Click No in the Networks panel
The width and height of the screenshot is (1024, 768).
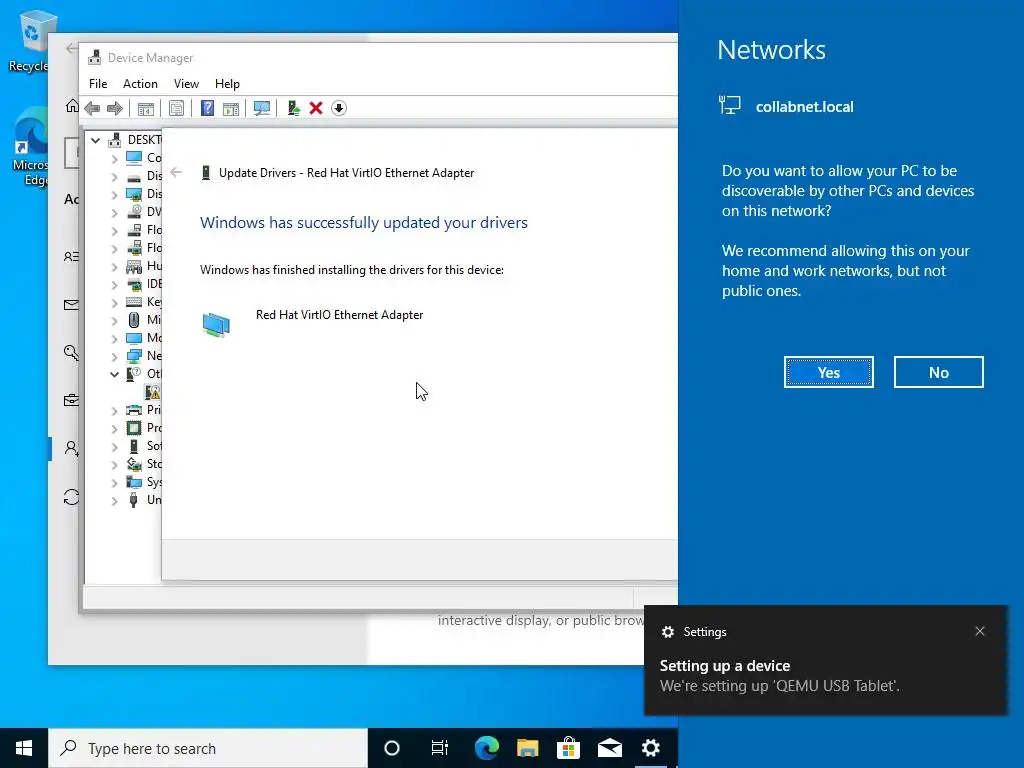tap(938, 372)
